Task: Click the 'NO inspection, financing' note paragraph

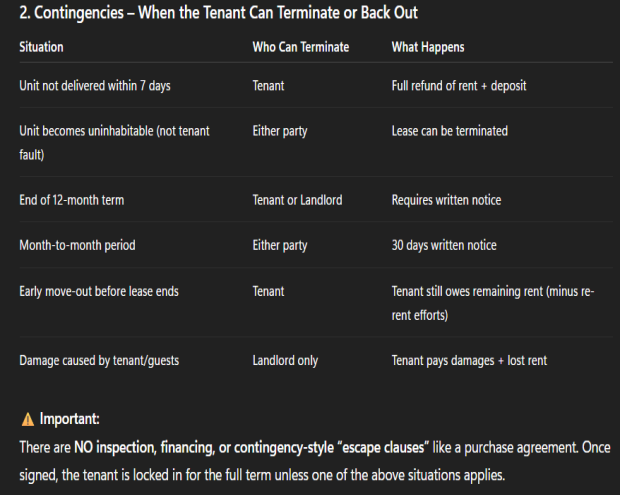Action: click(x=314, y=462)
